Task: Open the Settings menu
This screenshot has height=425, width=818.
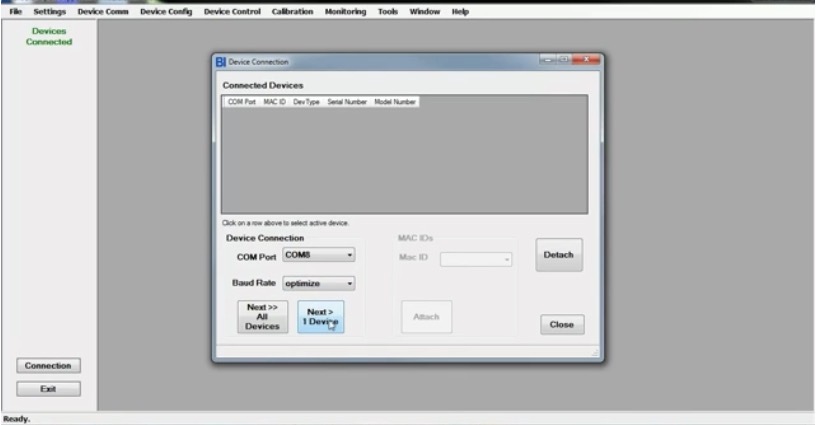Action: (50, 11)
